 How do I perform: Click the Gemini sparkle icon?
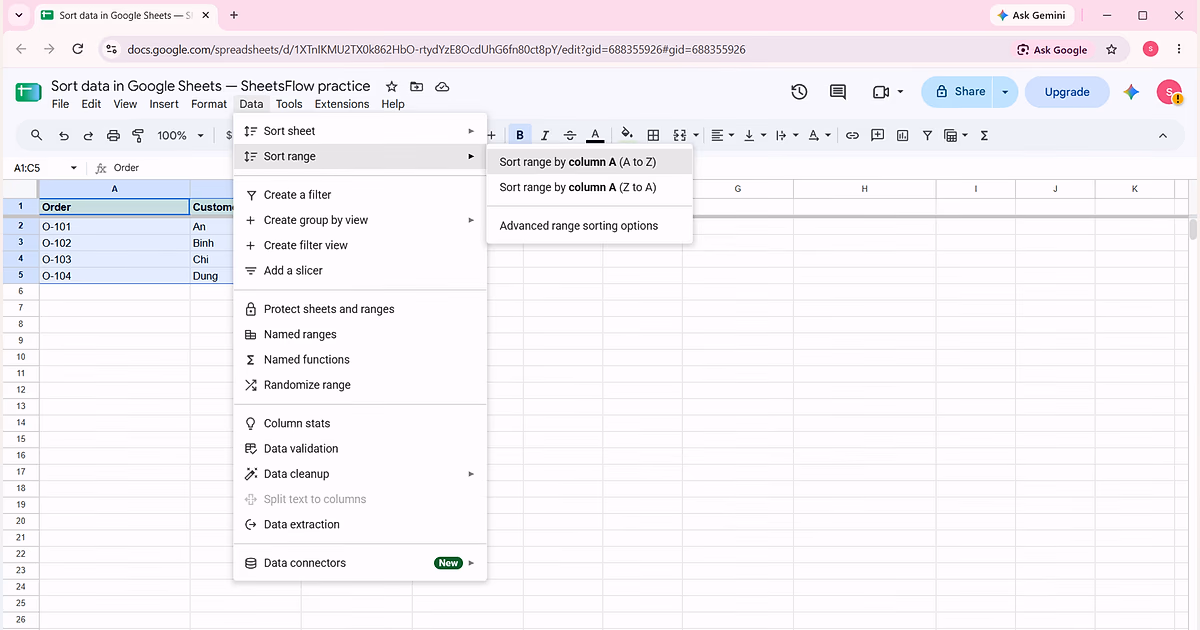(1131, 92)
